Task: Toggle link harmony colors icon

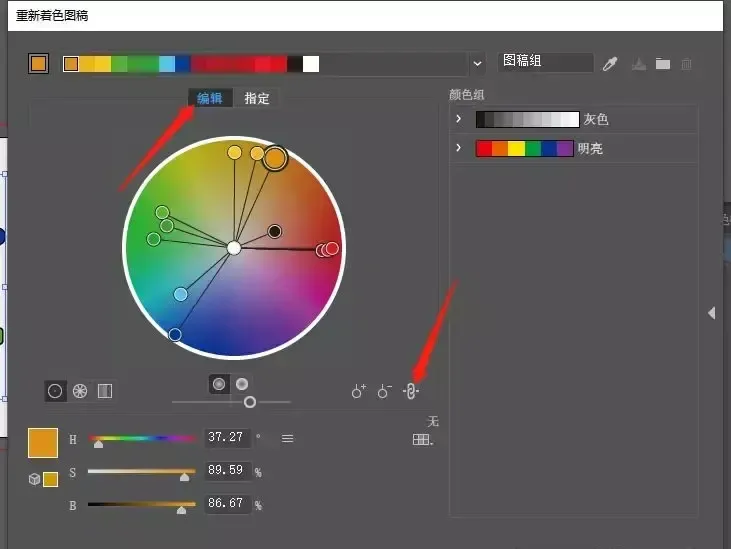Action: [410, 391]
